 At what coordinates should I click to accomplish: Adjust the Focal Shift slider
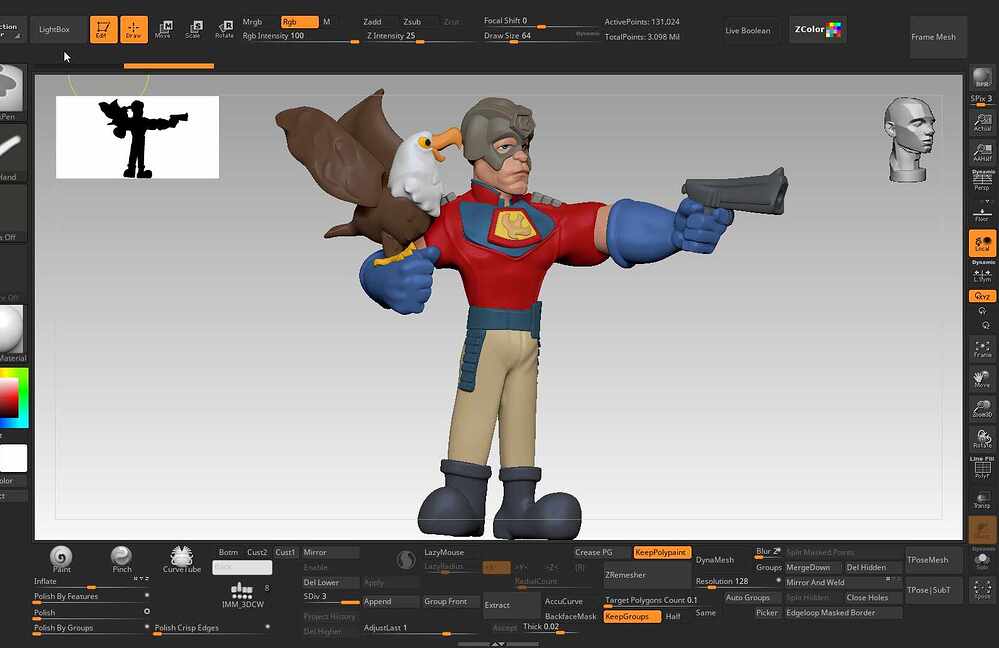(x=541, y=21)
